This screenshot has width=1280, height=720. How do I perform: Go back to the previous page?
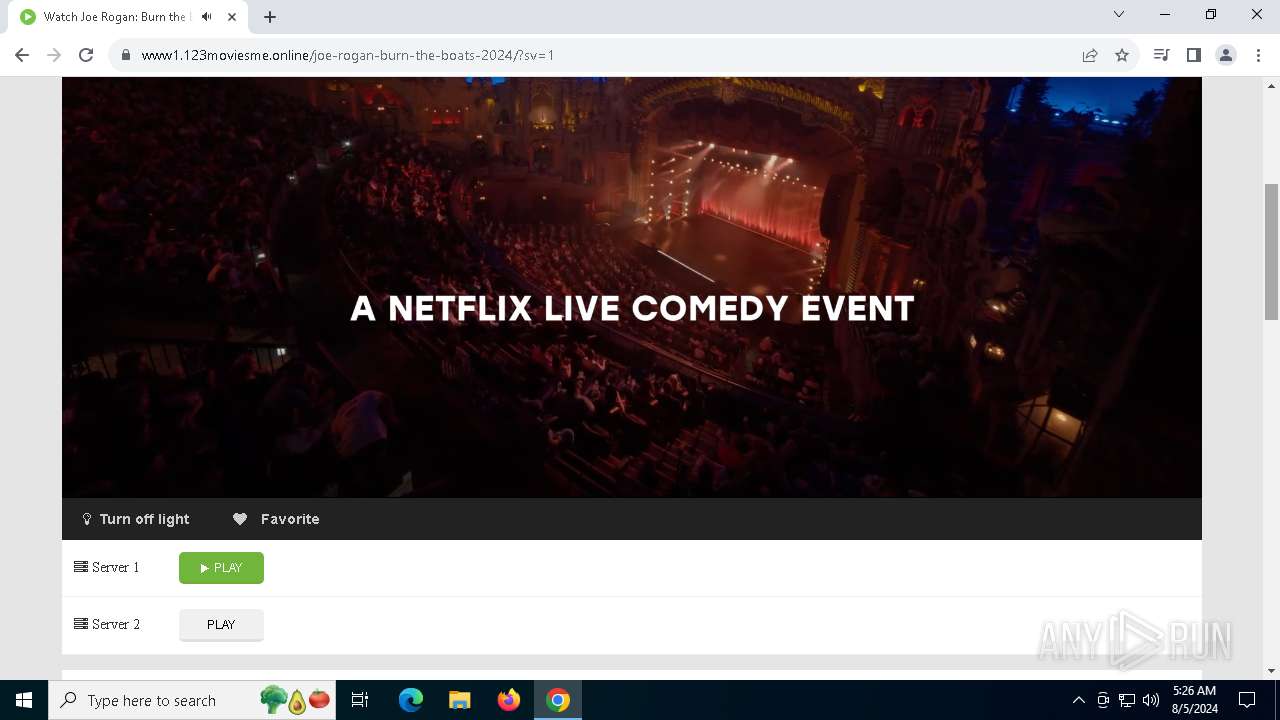tap(22, 55)
